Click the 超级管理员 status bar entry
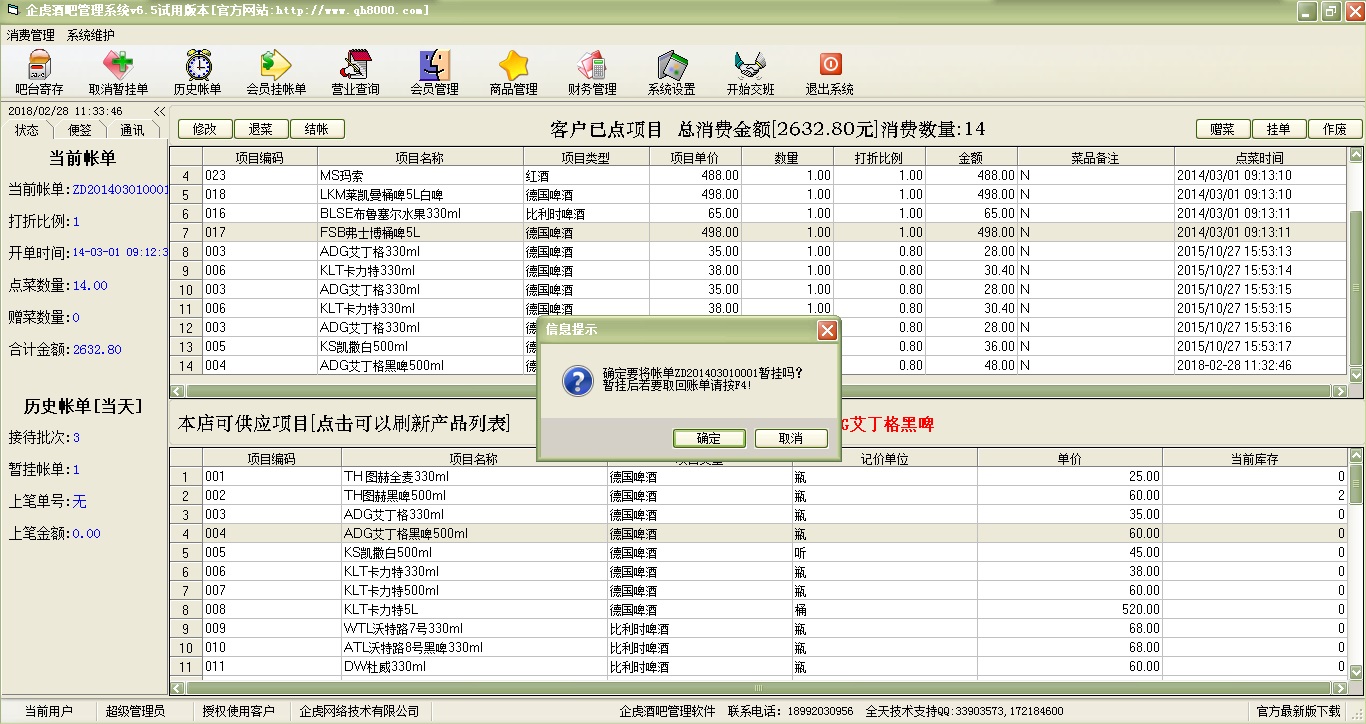 coord(135,711)
